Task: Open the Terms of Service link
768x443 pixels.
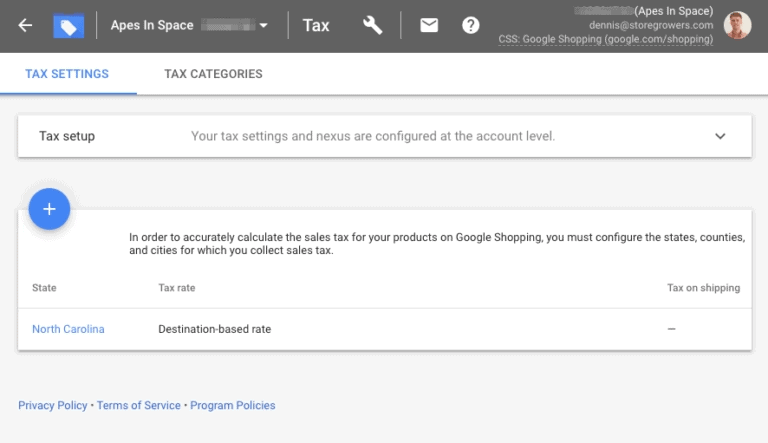Action: (139, 405)
